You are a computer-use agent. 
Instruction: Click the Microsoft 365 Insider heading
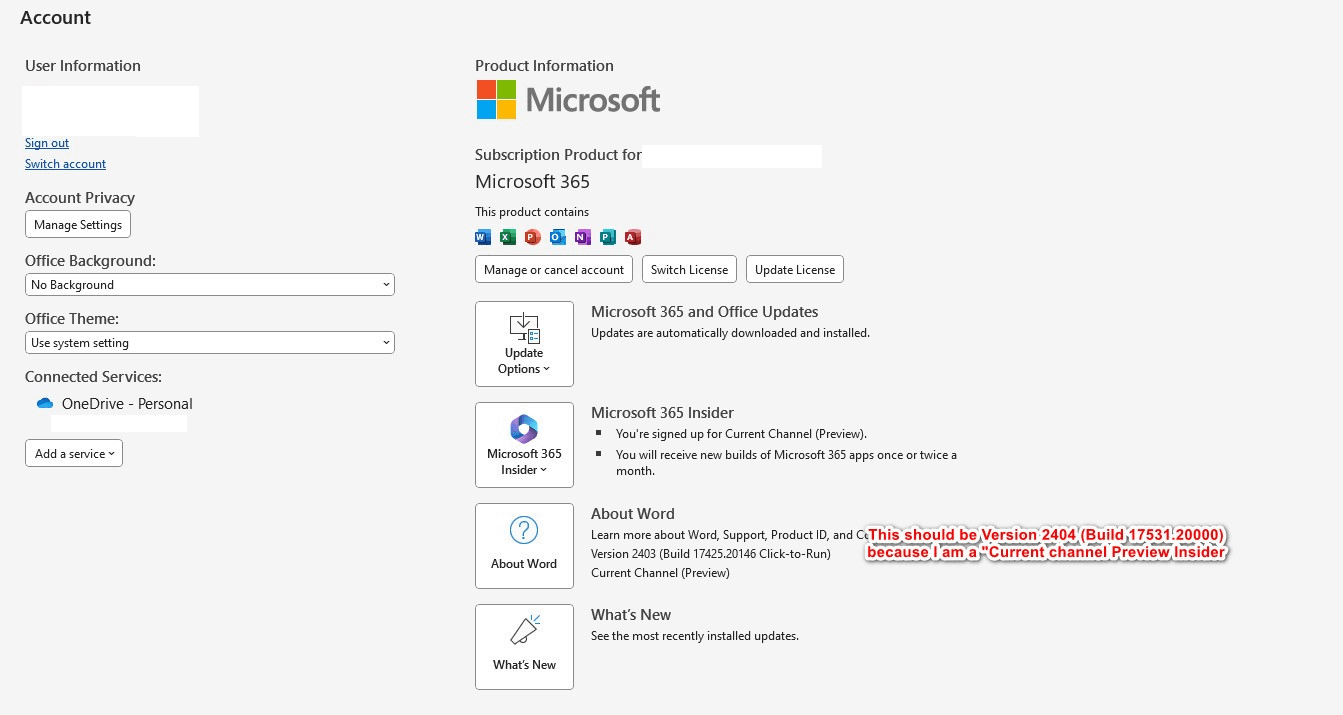click(x=662, y=413)
